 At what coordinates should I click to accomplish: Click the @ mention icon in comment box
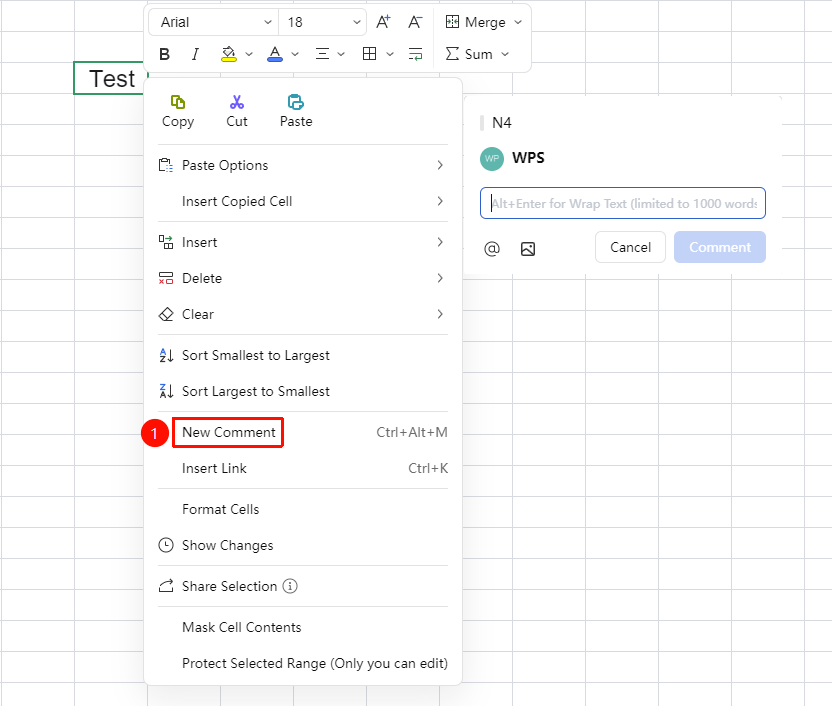(492, 248)
